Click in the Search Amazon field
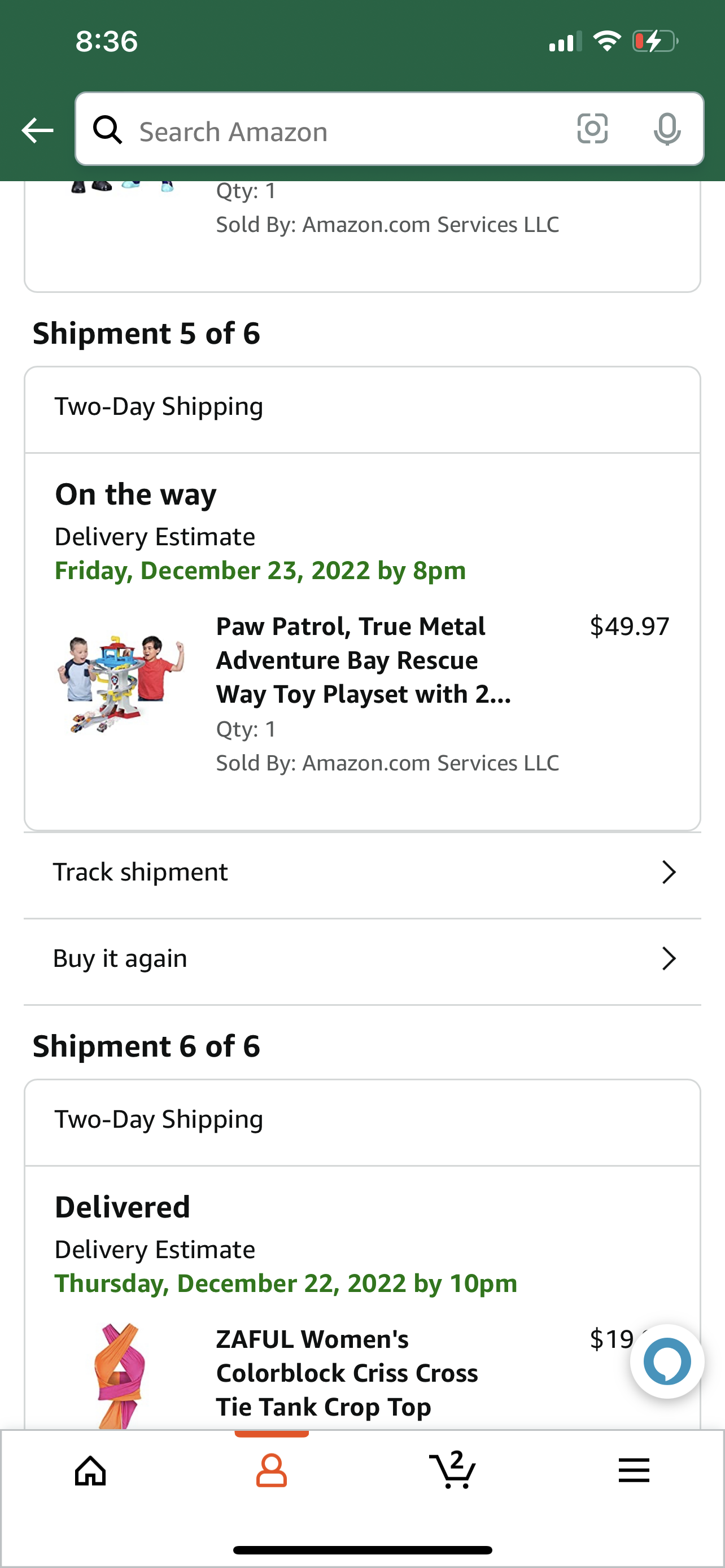Screen dimensions: 725x1568 pyautogui.click(x=347, y=132)
